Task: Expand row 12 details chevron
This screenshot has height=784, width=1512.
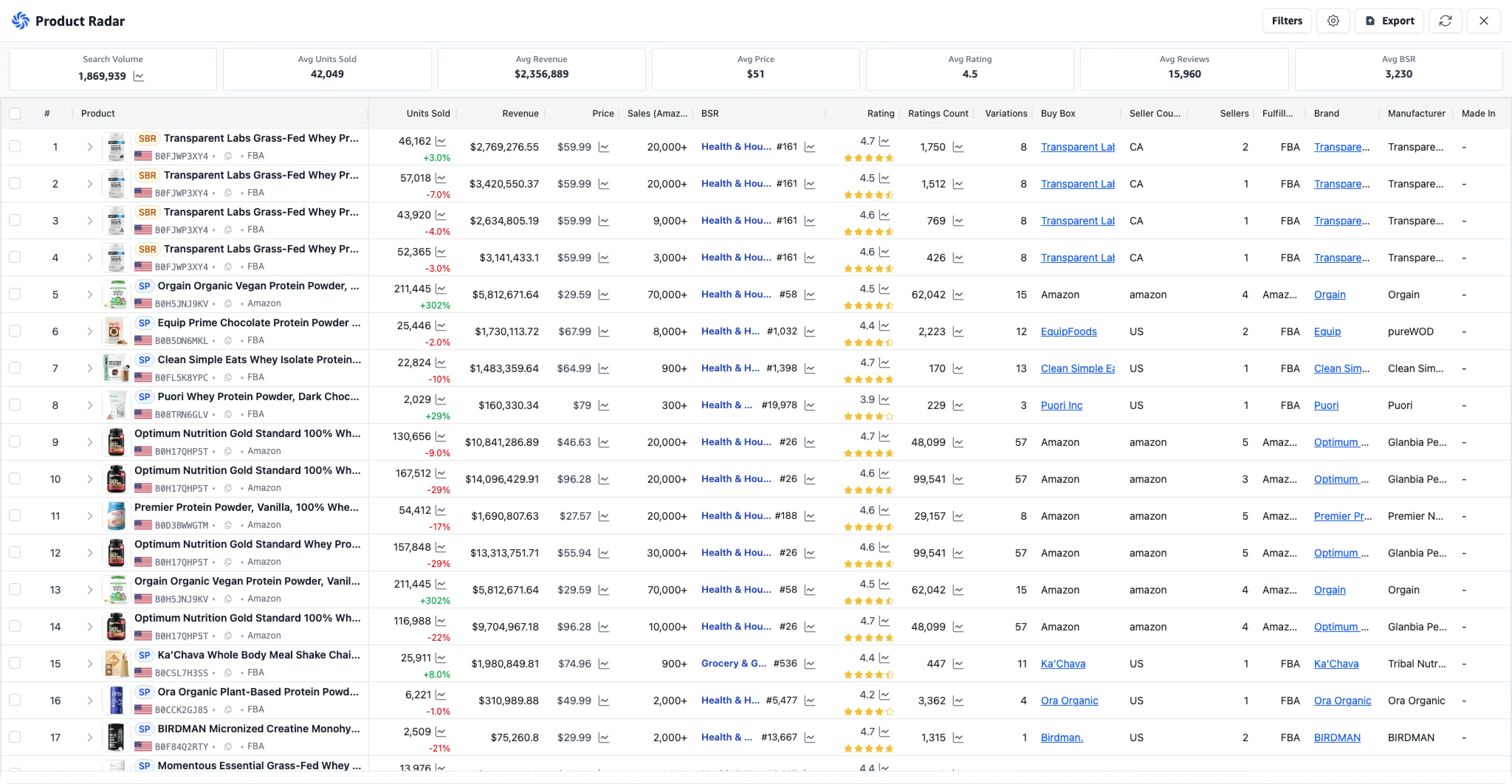Action: pos(90,553)
